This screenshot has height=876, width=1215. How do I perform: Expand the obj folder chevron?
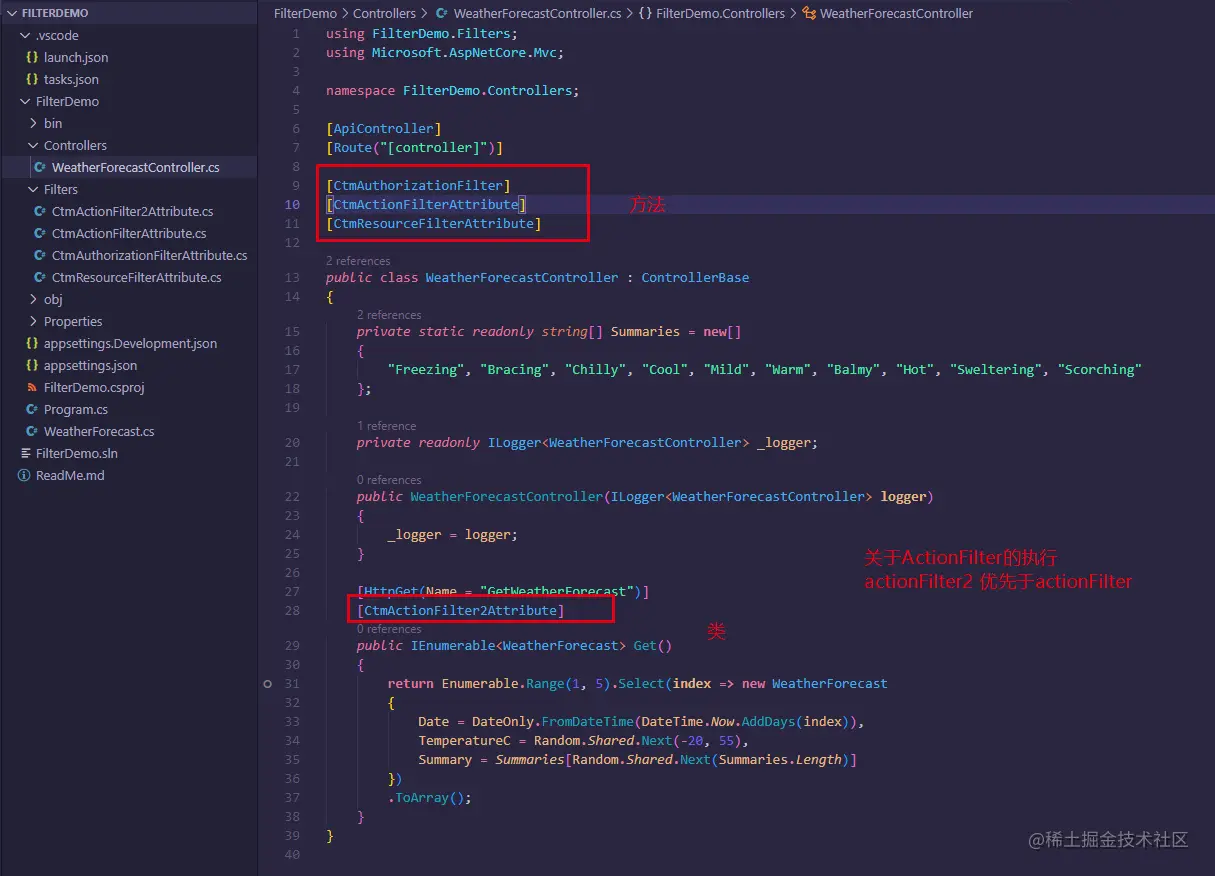pyautogui.click(x=33, y=300)
